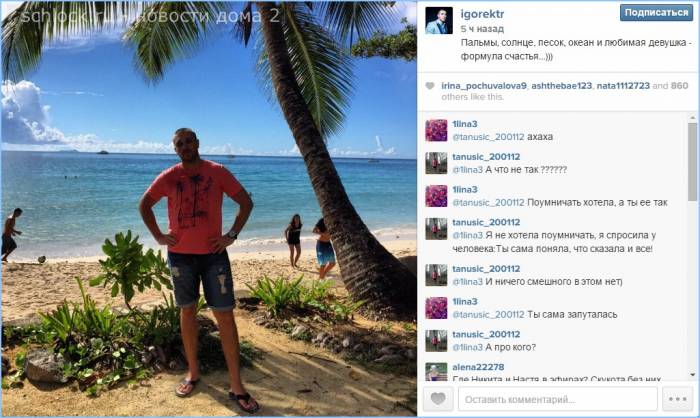The width and height of the screenshot is (700, 418).
Task: Click the comments scrollbar thumb
Action: [692, 162]
